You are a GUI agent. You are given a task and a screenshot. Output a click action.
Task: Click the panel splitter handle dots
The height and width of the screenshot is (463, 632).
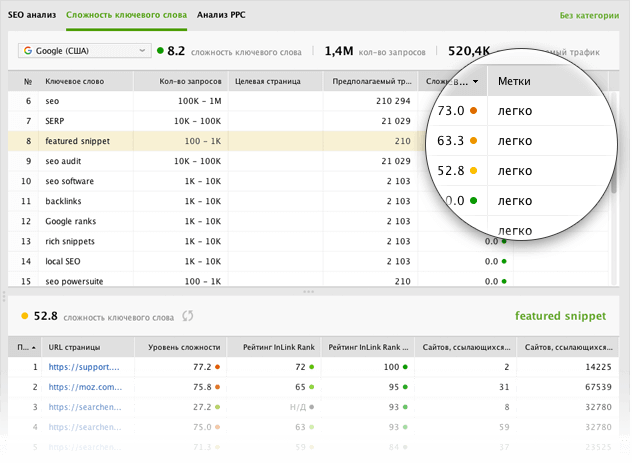click(x=308, y=291)
